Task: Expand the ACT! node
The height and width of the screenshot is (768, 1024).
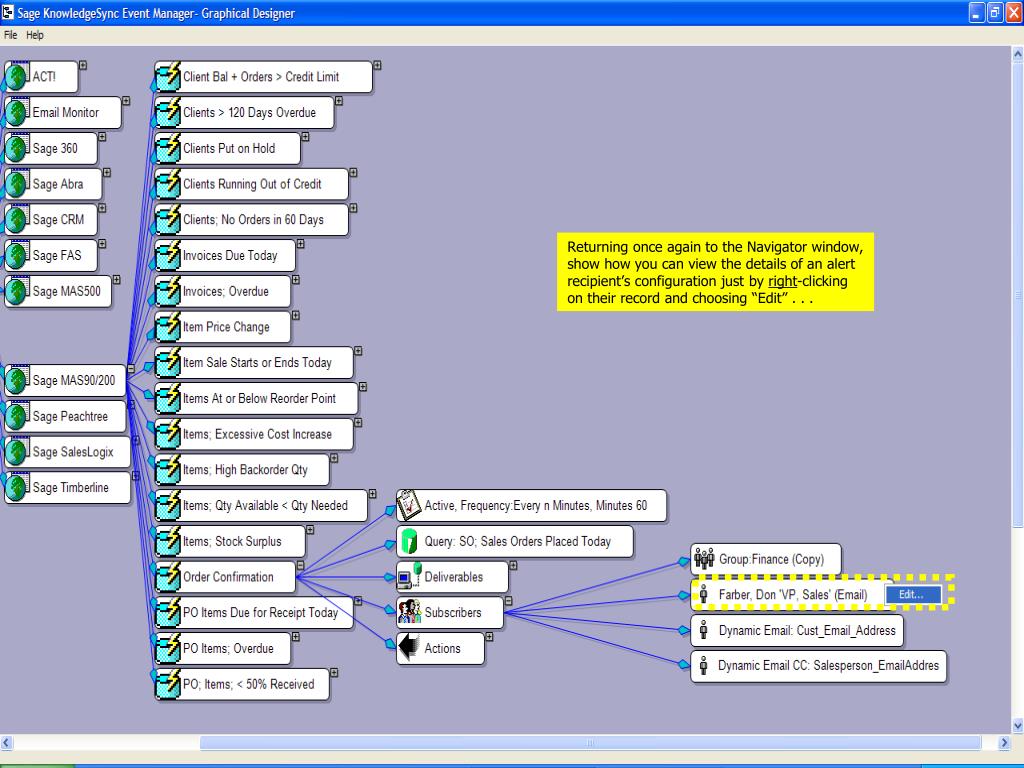Action: coord(83,65)
